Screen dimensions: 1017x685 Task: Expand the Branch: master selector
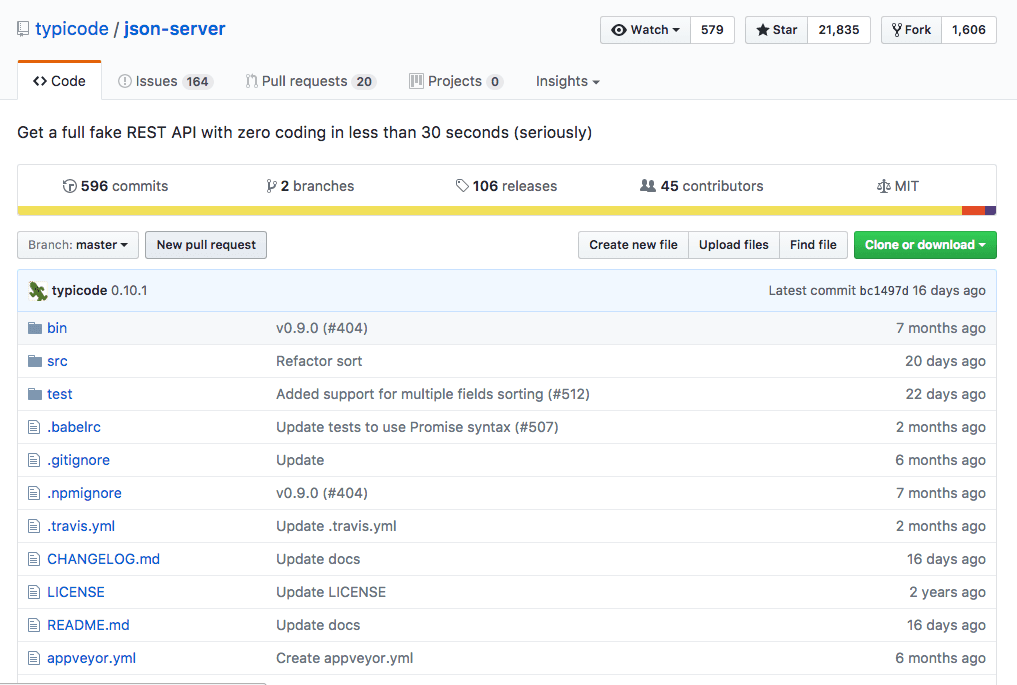point(78,245)
